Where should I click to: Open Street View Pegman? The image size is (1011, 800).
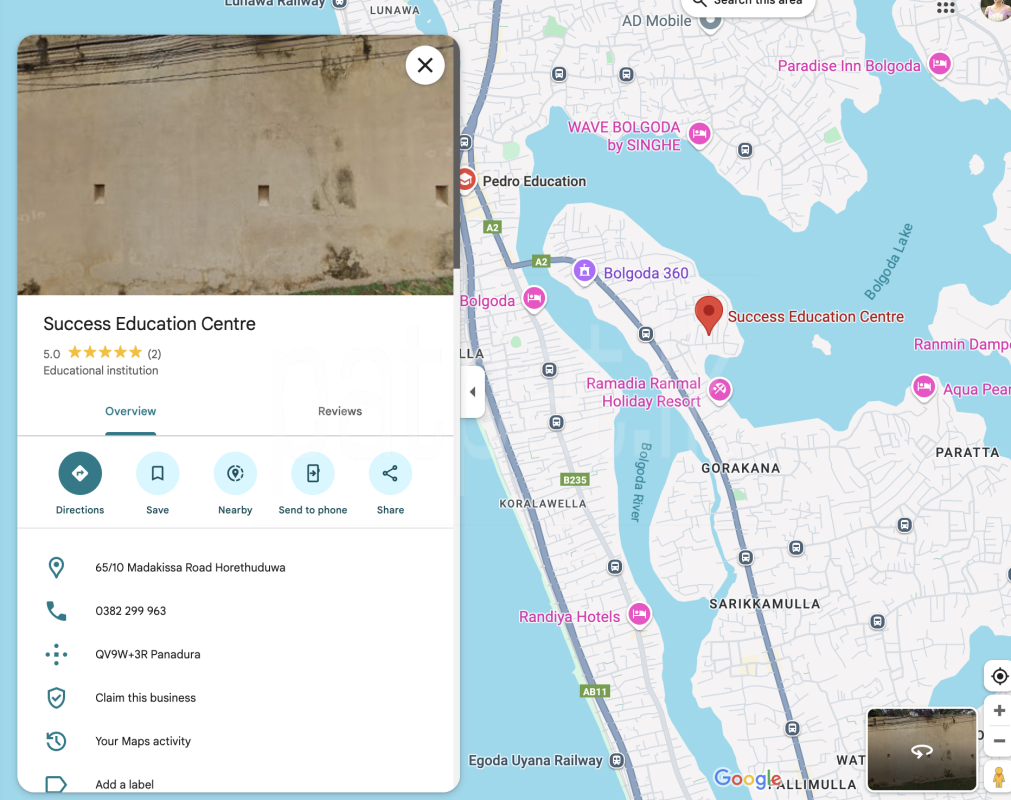tap(999, 776)
